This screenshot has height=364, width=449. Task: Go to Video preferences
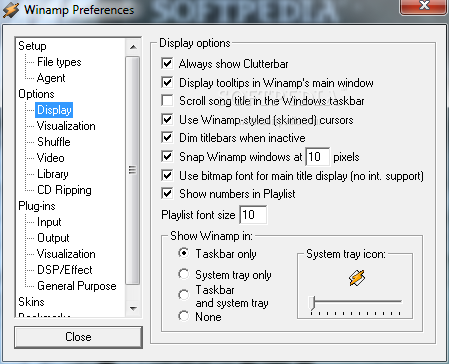click(x=50, y=158)
